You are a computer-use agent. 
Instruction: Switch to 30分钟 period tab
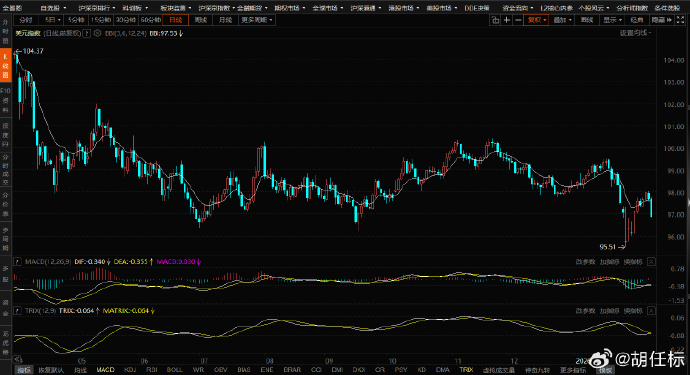[x=125, y=20]
